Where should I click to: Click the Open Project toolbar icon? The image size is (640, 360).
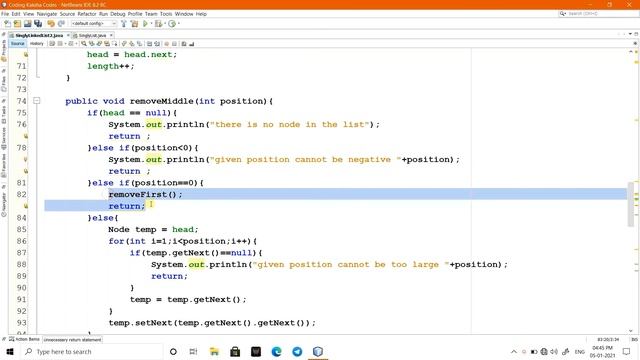pos(28,24)
